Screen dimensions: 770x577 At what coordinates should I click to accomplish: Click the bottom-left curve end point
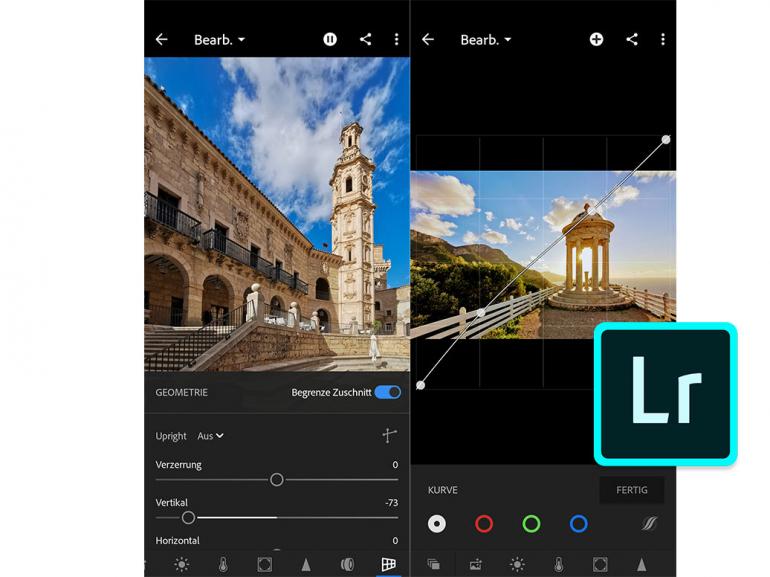click(x=420, y=385)
